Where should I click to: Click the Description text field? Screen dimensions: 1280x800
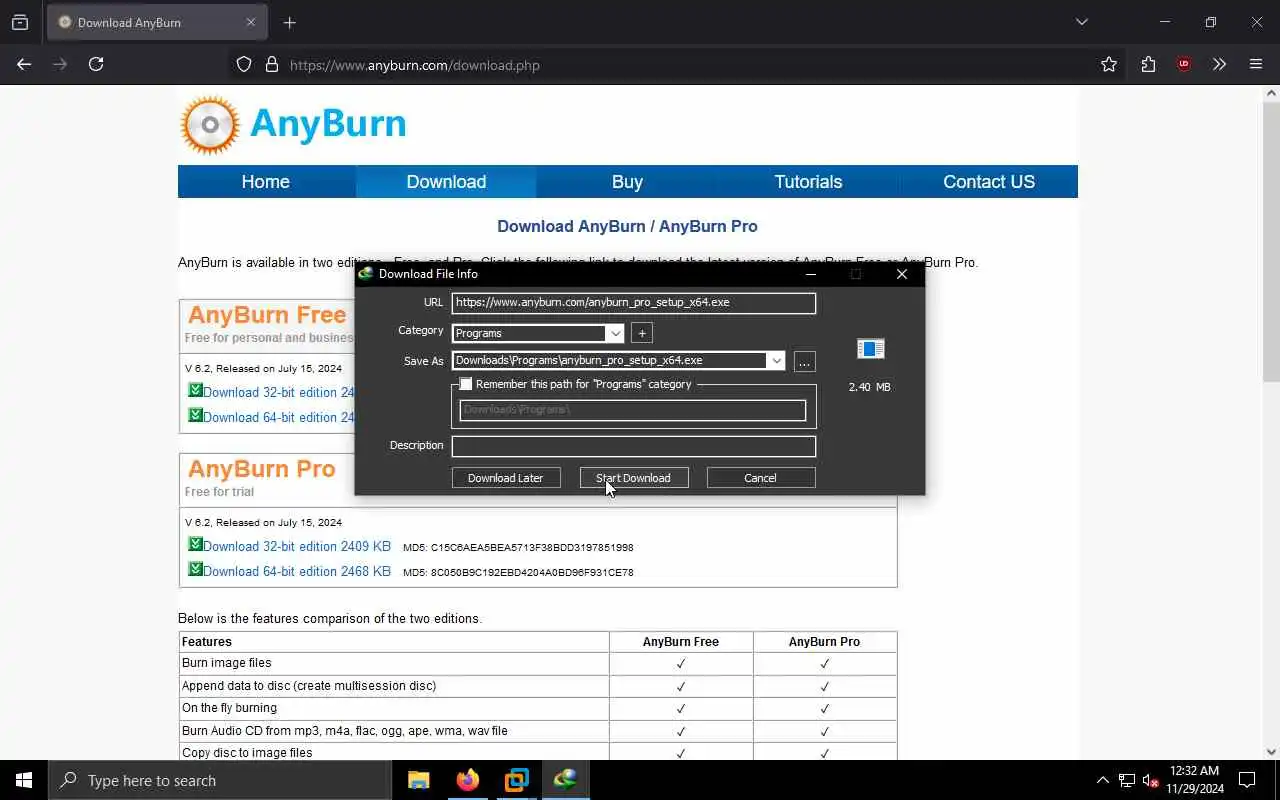(634, 446)
